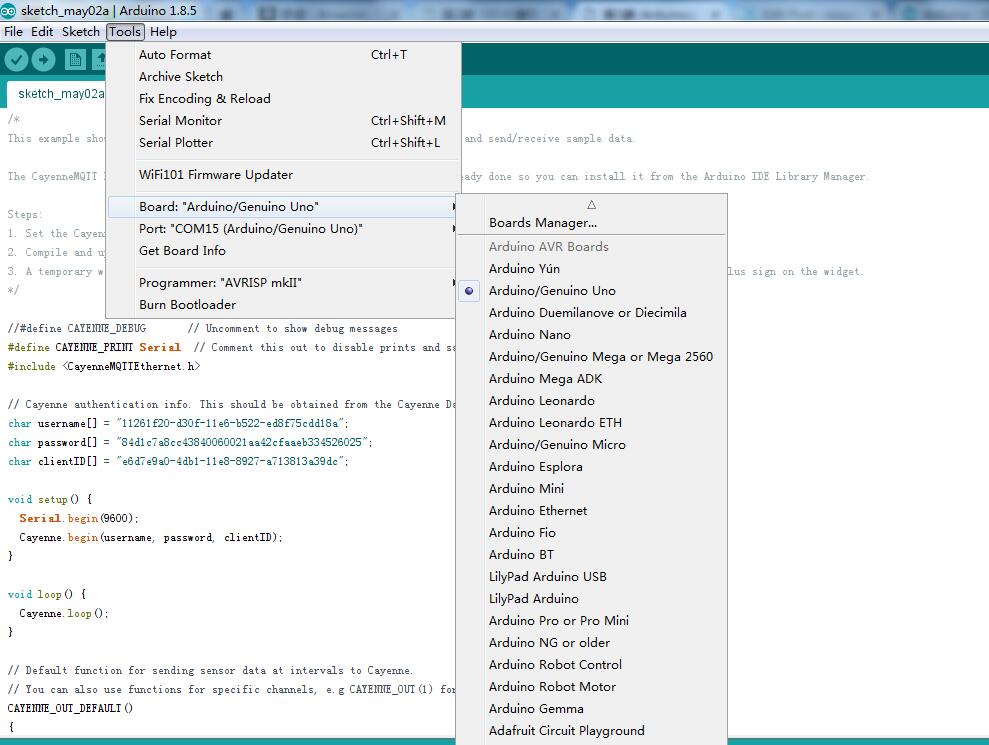Click the Arduino logo in title bar

[8, 11]
